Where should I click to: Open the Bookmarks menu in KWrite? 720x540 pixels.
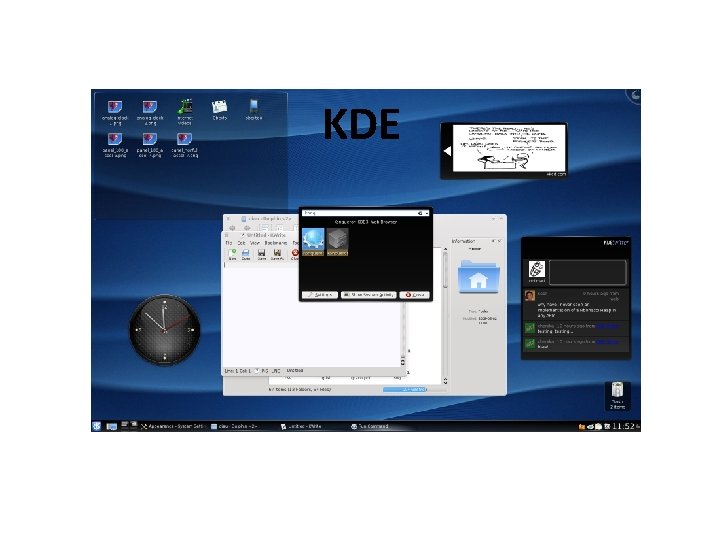tap(276, 243)
